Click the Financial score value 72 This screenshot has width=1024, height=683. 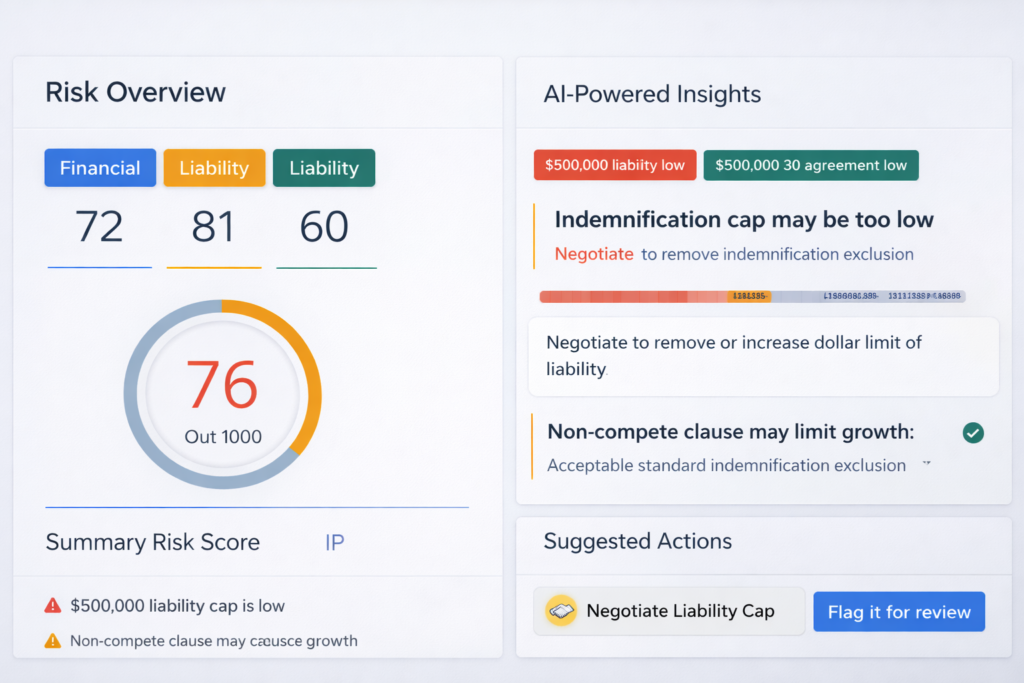tap(99, 227)
